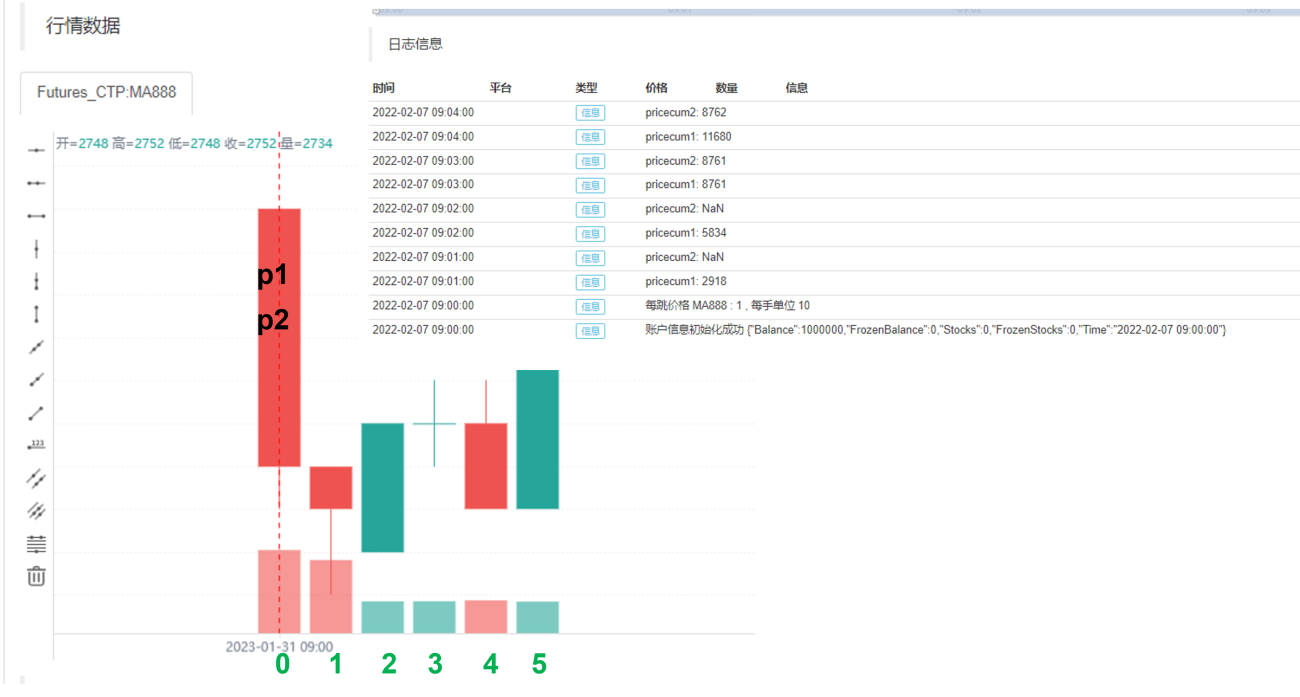The width and height of the screenshot is (1300, 697).
Task: Click the 信息 badge in pricecum1: 5834 row
Action: click(590, 233)
